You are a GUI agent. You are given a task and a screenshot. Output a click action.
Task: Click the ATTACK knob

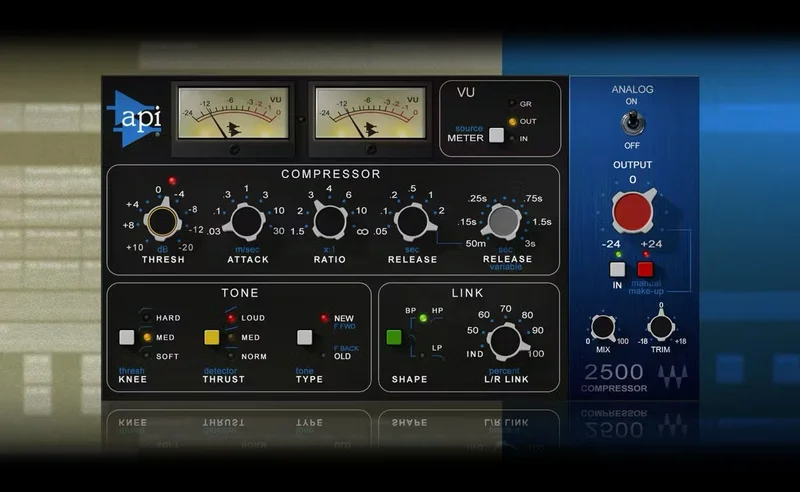(x=247, y=222)
